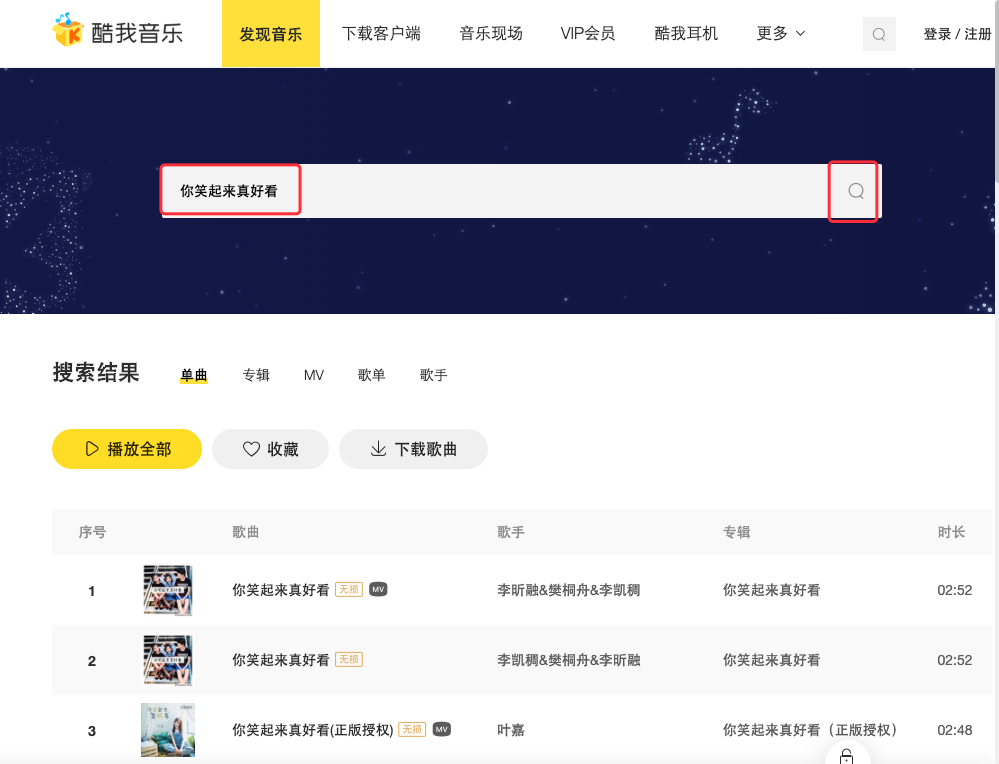Viewport: 999px width, 764px height.
Task: Open the top-right search magnifier icon
Action: 878,33
